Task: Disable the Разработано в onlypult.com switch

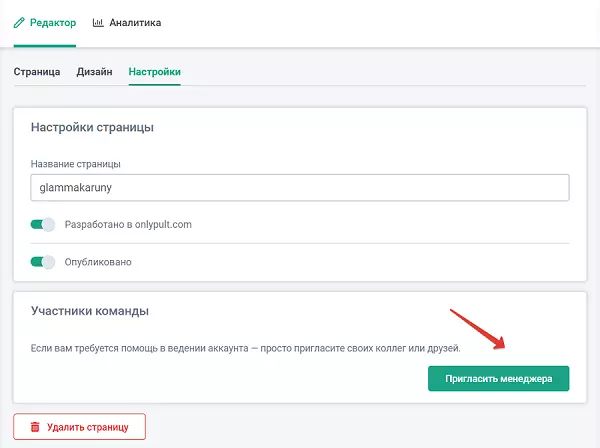Action: [42, 225]
